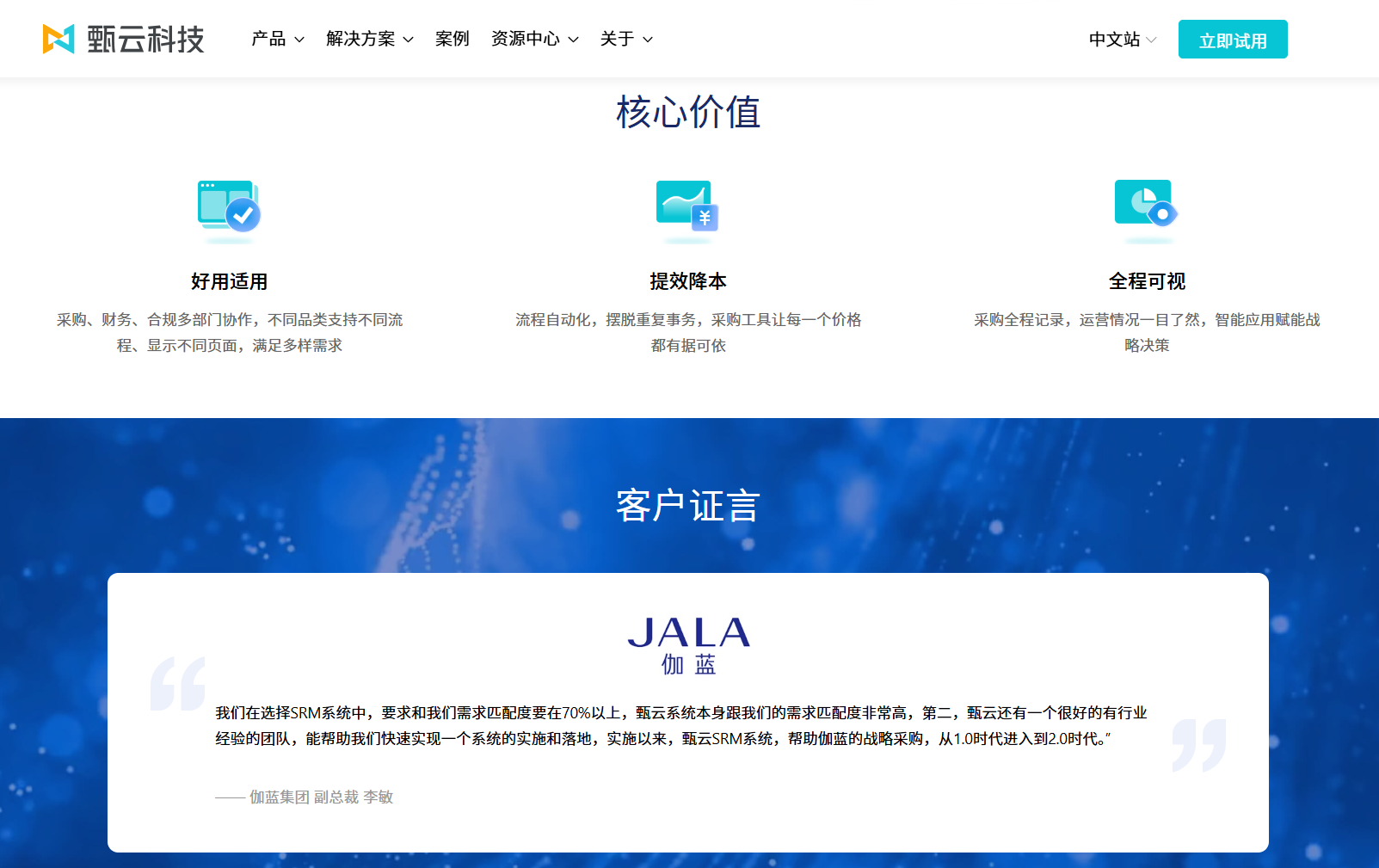Image resolution: width=1379 pixels, height=868 pixels.
Task: Click the testimonial quote paragraph text
Action: 681,725
